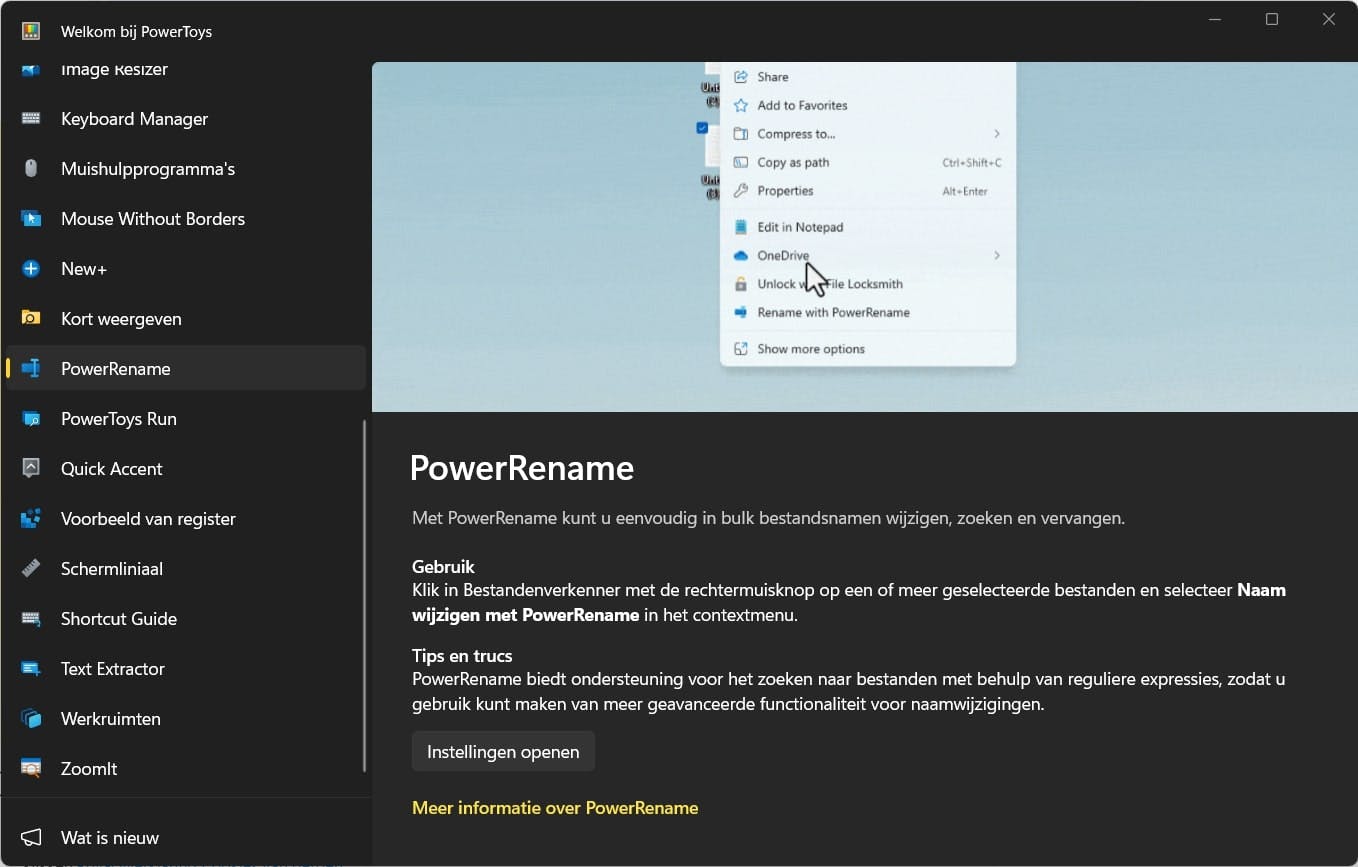Click the Instellingen openen button
The width and height of the screenshot is (1358, 867).
click(x=503, y=752)
